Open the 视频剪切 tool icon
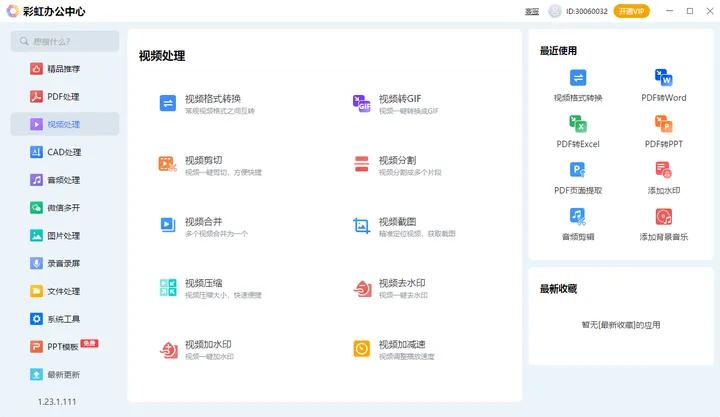Screen dimensions: 720x417 click(x=168, y=164)
